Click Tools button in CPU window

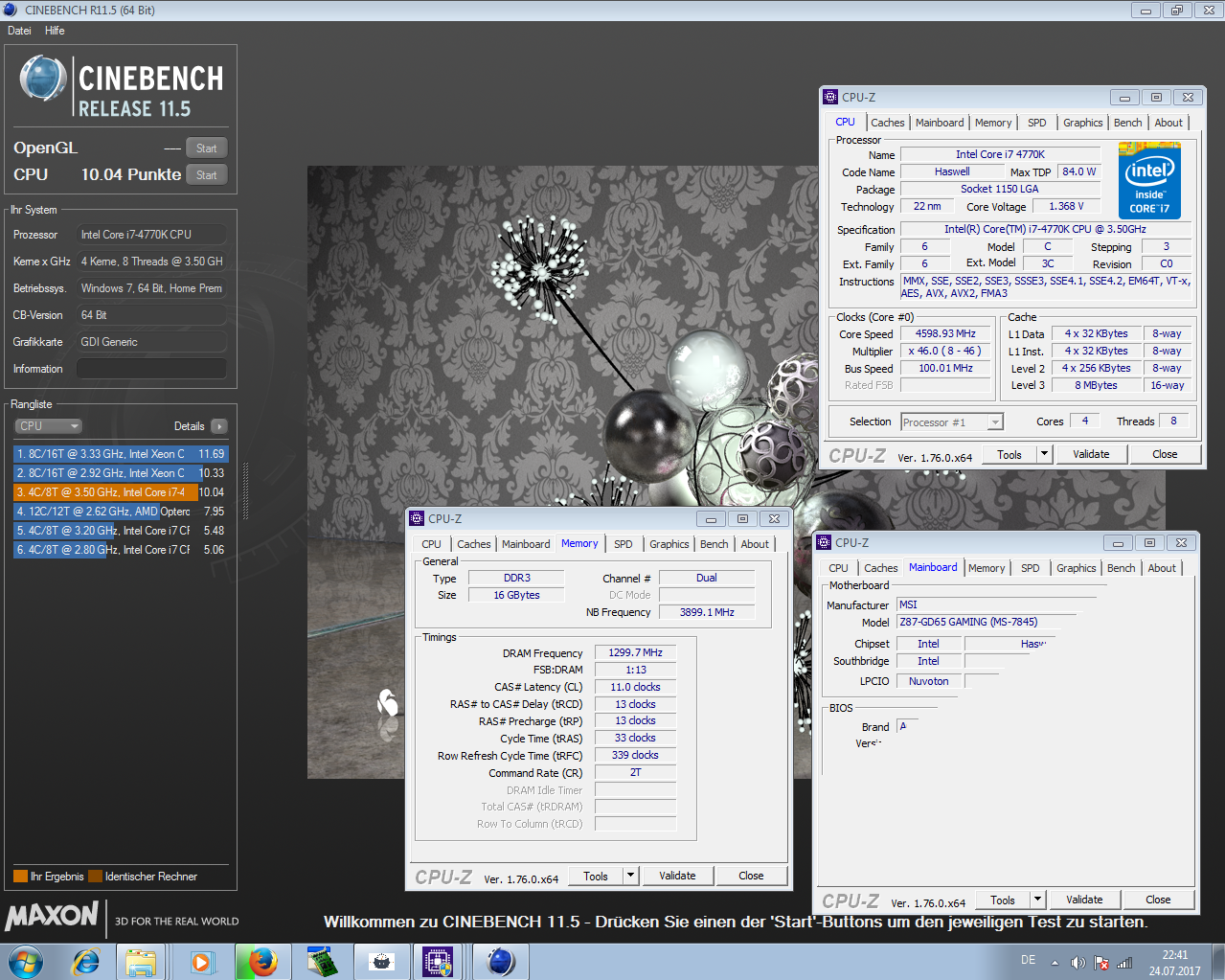pos(1009,454)
